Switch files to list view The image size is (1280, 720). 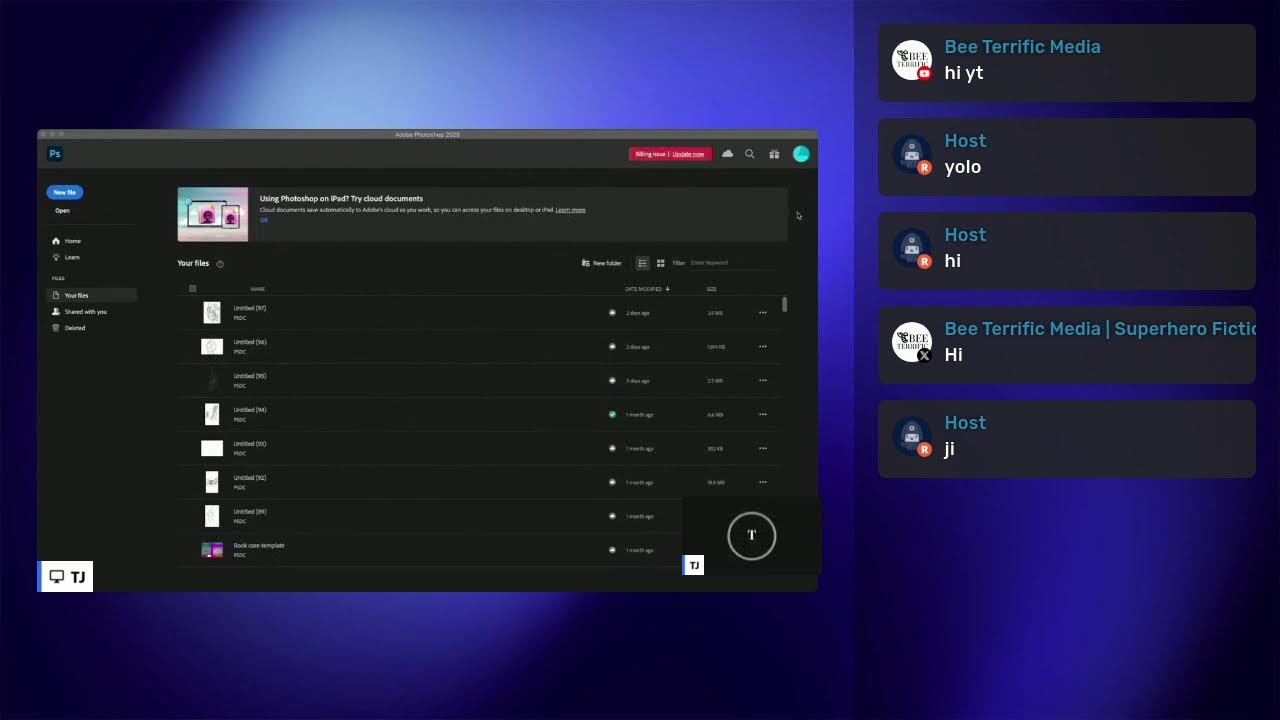[642, 263]
